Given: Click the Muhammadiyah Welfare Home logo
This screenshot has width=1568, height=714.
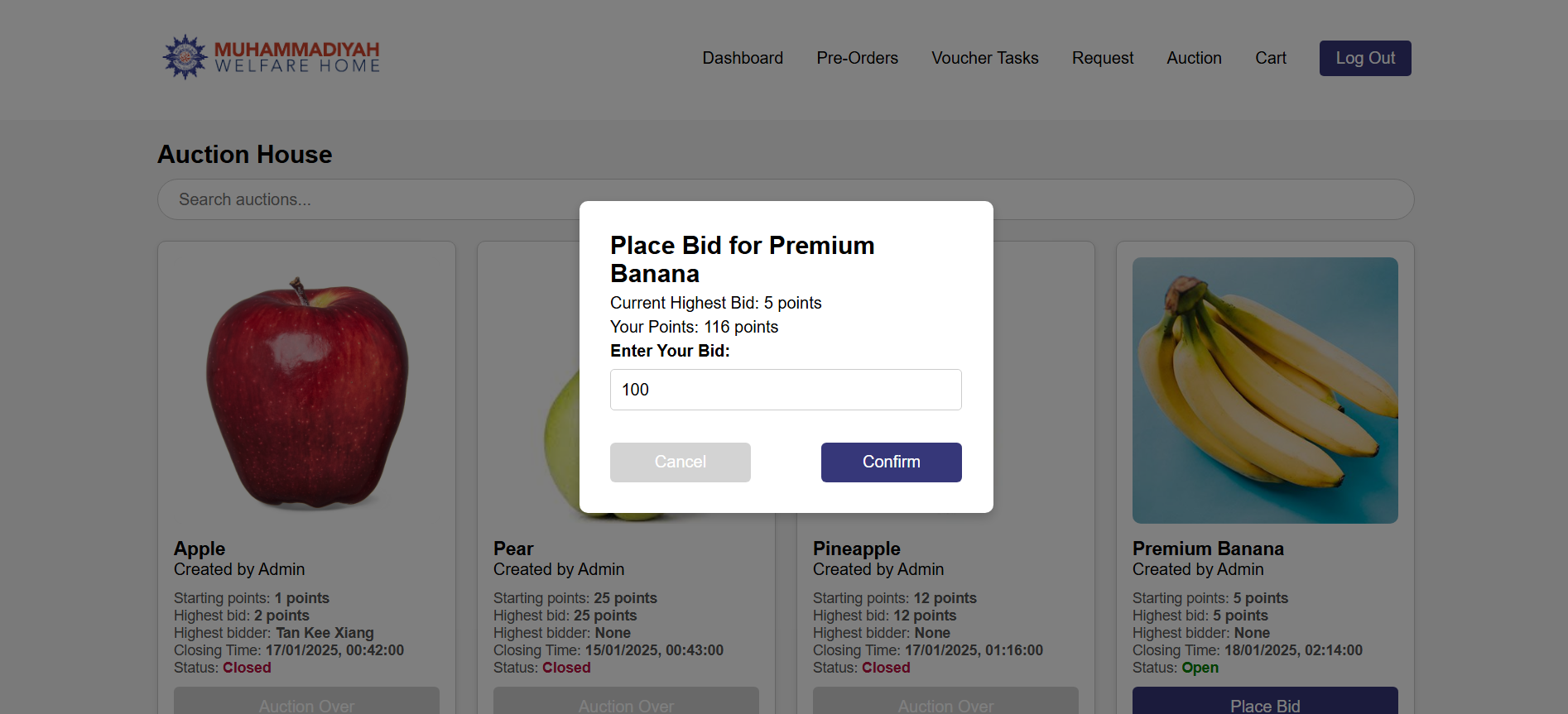Looking at the screenshot, I should click(x=272, y=57).
